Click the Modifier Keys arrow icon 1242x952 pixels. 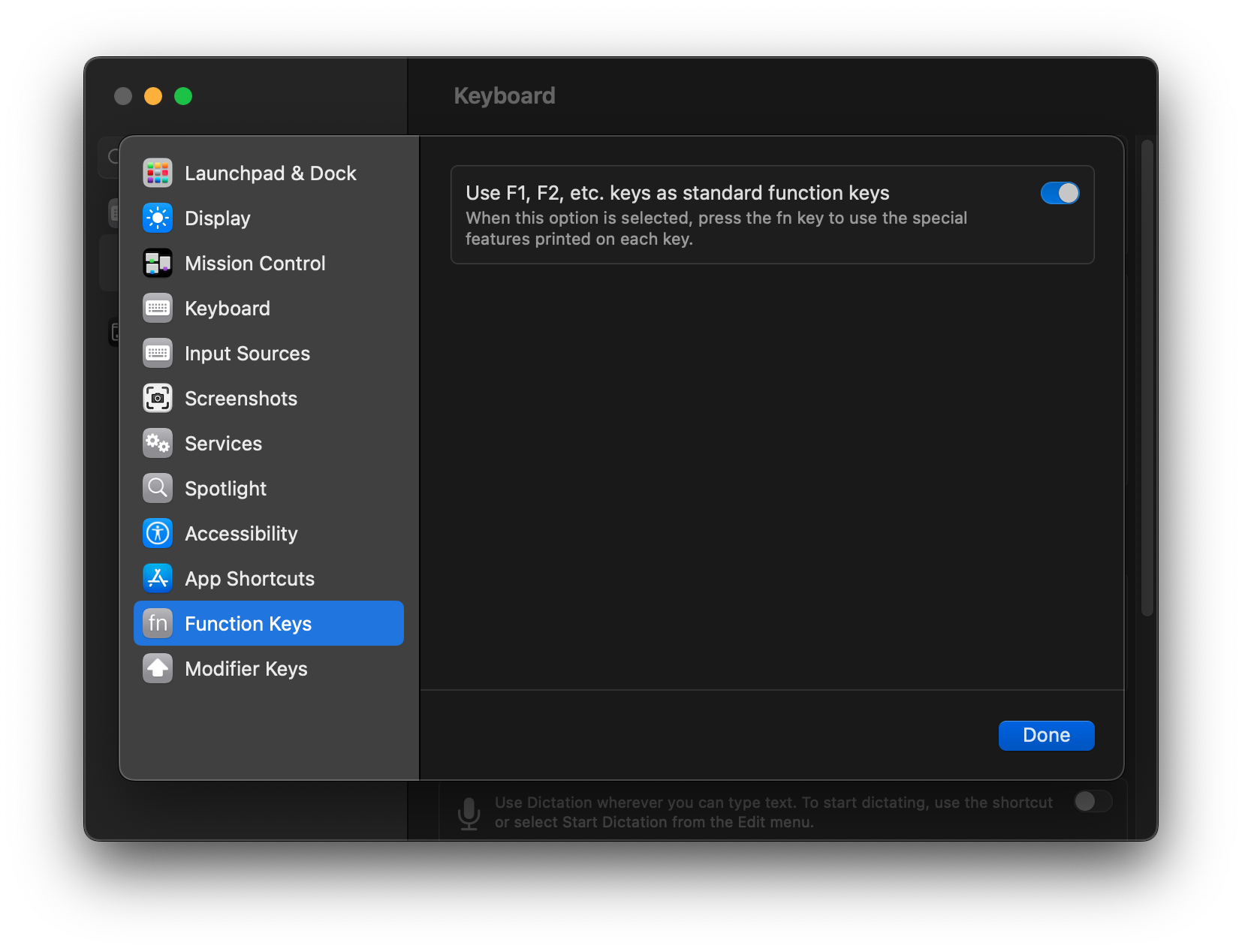(x=158, y=668)
